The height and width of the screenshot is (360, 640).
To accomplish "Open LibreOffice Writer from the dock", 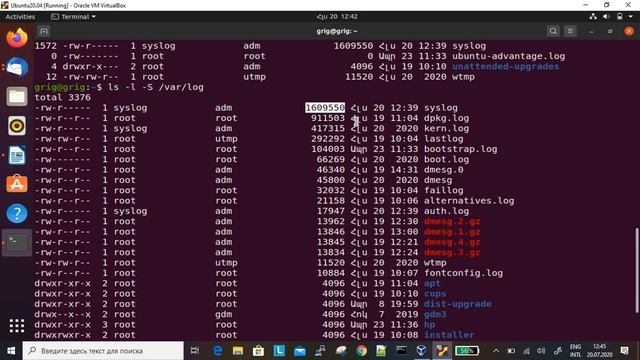I will coord(17,155).
